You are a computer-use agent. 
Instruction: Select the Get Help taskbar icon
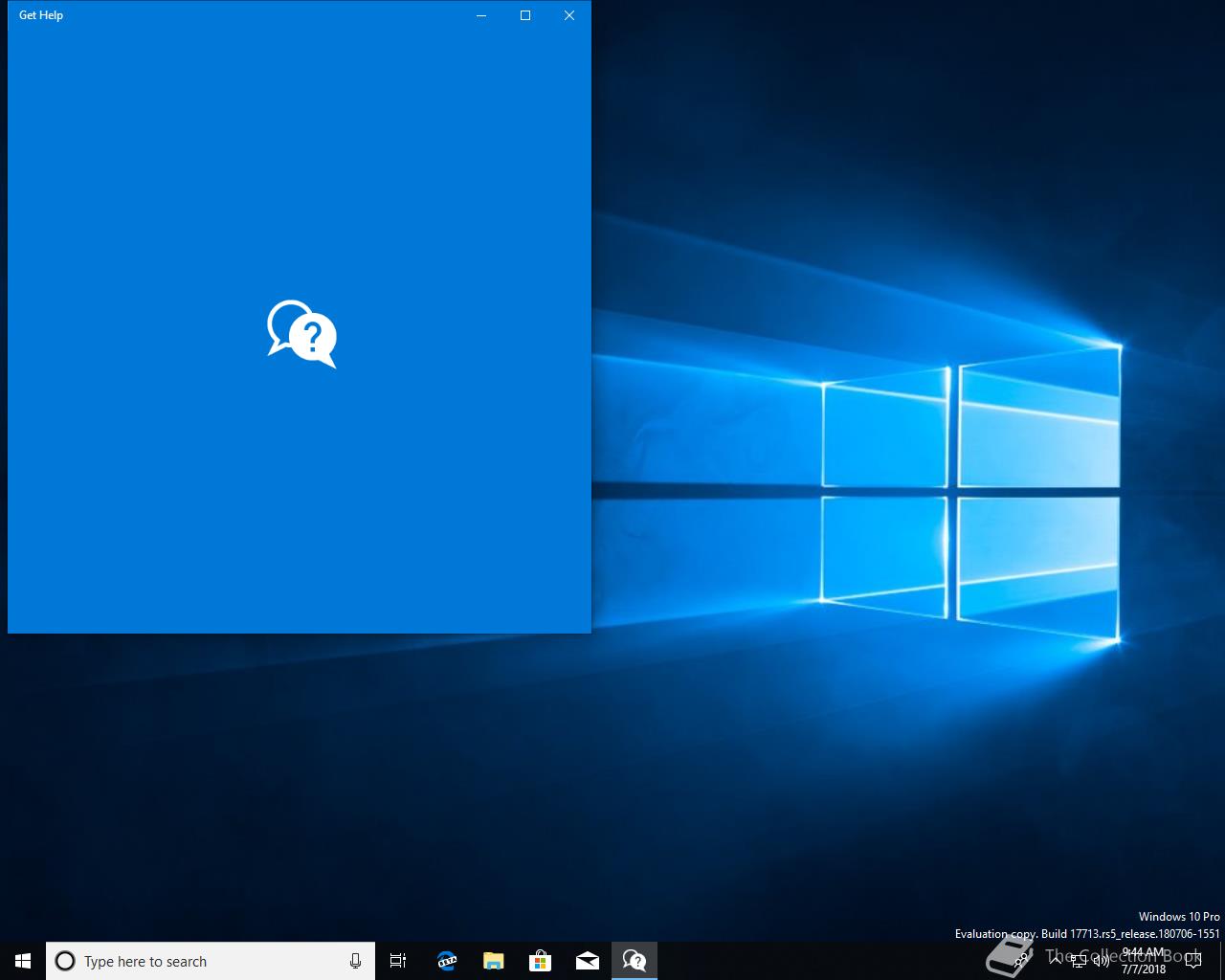pos(634,961)
